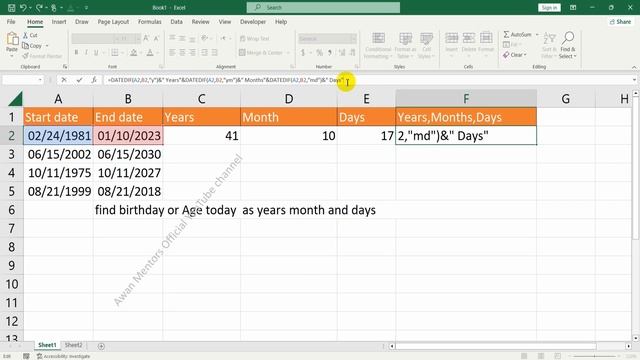The height and width of the screenshot is (360, 640).
Task: Expand the formula bar
Action: click(x=634, y=80)
